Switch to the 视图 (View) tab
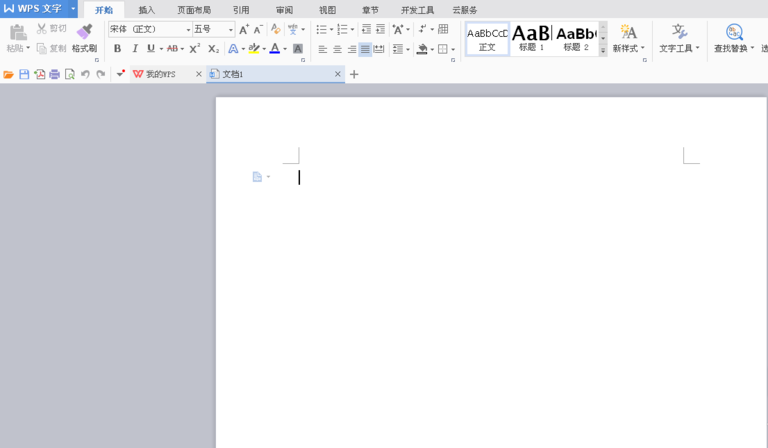 point(327,10)
